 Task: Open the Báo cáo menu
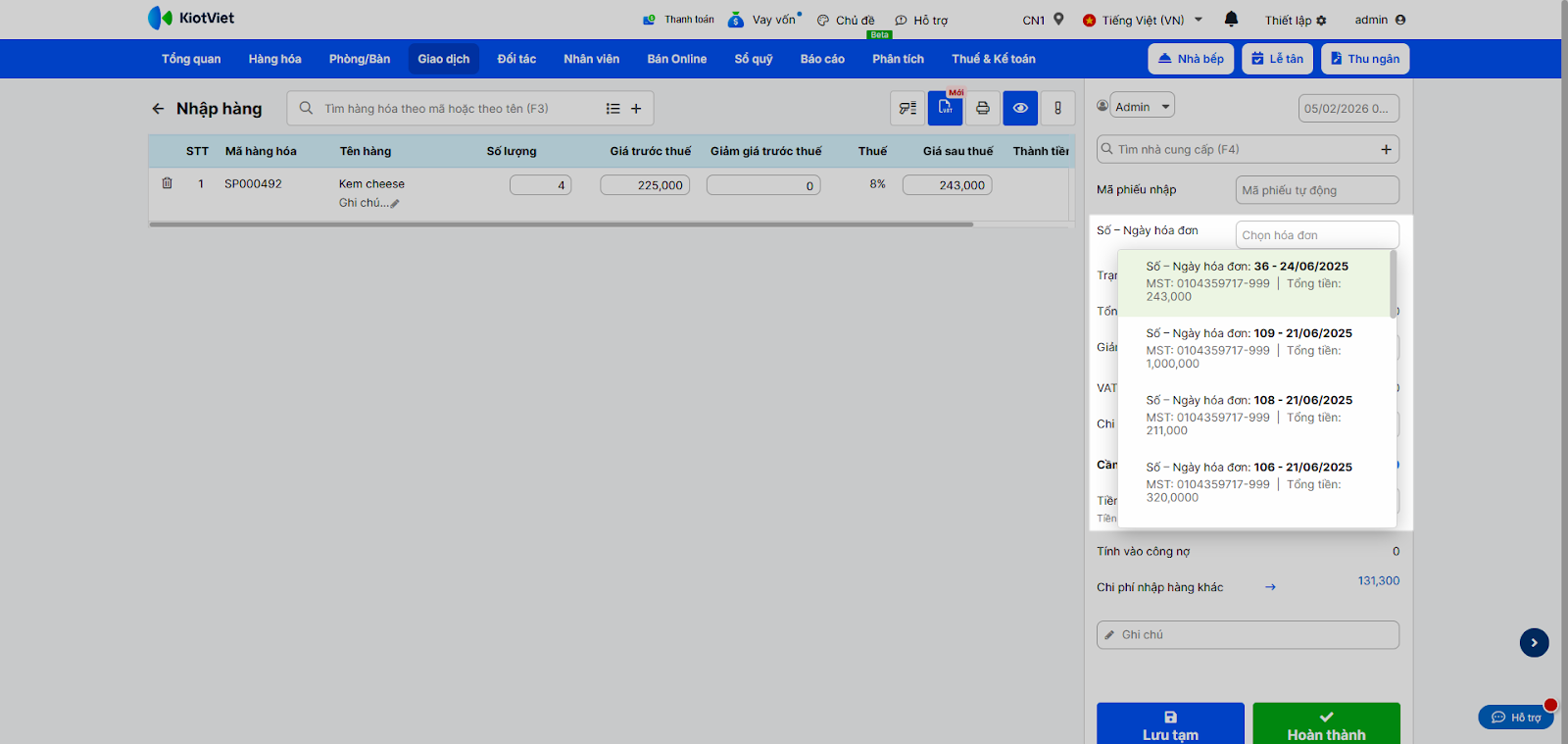coord(822,59)
